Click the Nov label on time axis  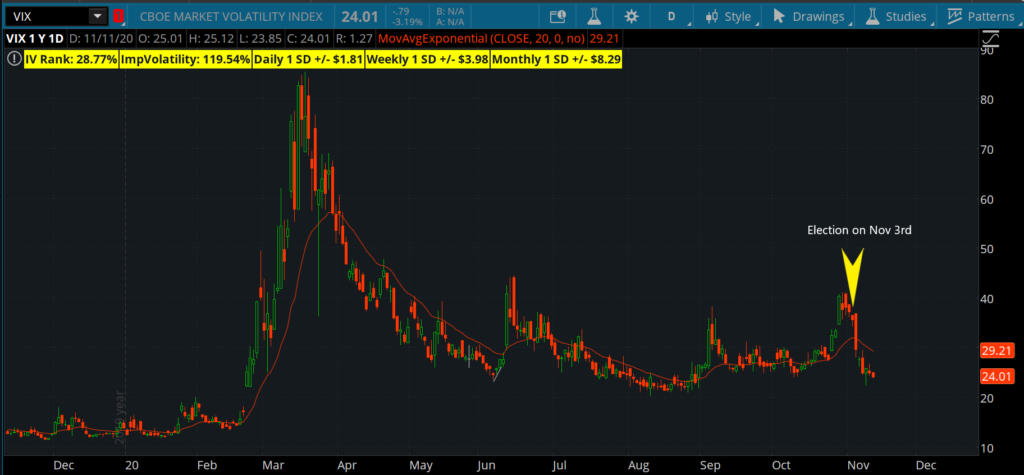click(855, 466)
